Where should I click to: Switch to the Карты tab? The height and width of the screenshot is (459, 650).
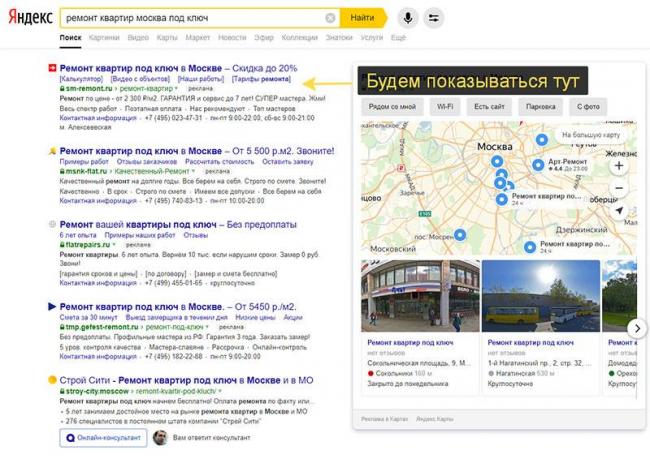[x=167, y=37]
